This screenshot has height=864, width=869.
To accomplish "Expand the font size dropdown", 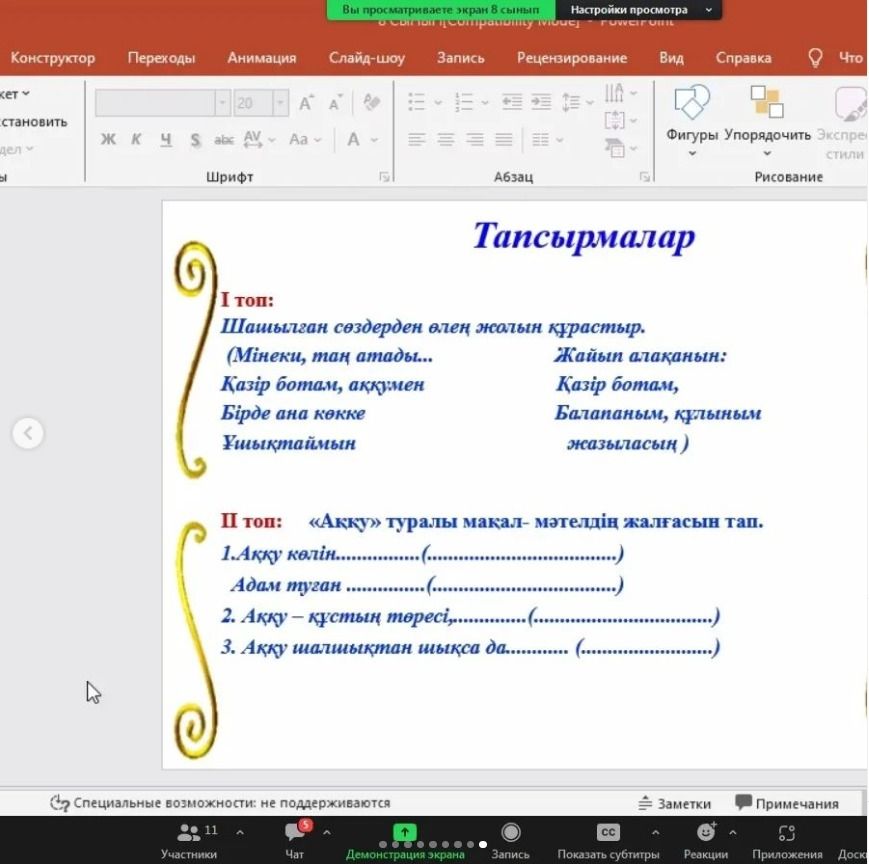I will tap(280, 103).
